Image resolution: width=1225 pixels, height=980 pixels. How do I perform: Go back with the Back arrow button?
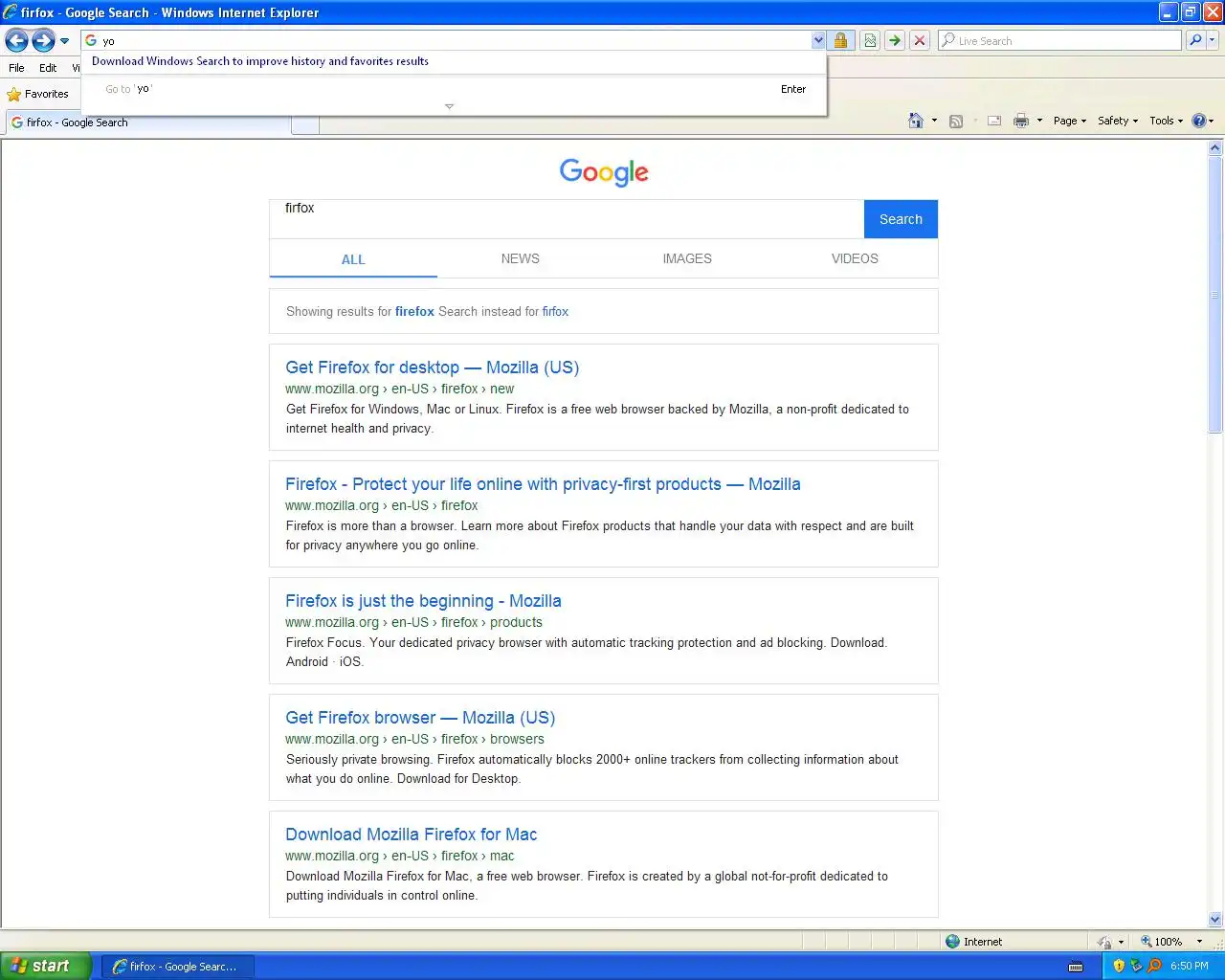click(17, 40)
